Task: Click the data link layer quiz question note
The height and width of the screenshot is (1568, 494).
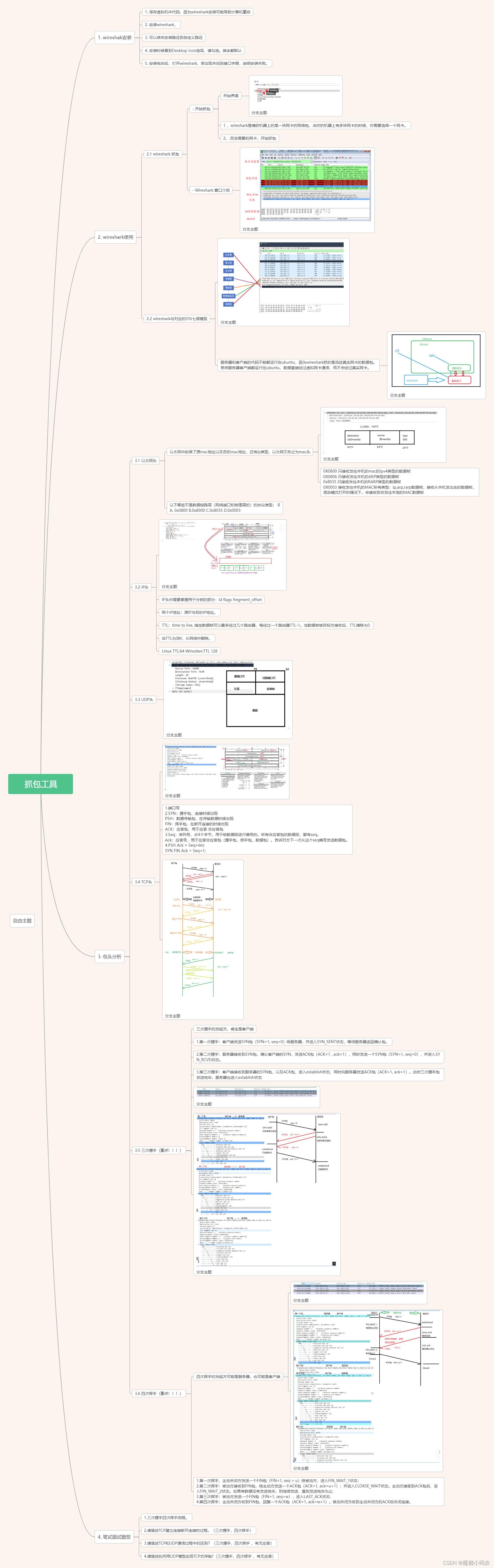Action: pos(225,508)
